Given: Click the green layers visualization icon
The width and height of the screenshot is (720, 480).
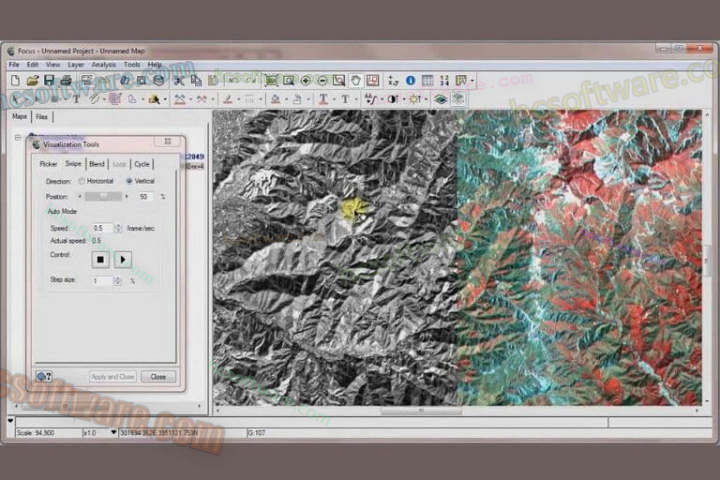Looking at the screenshot, I should pyautogui.click(x=440, y=99).
